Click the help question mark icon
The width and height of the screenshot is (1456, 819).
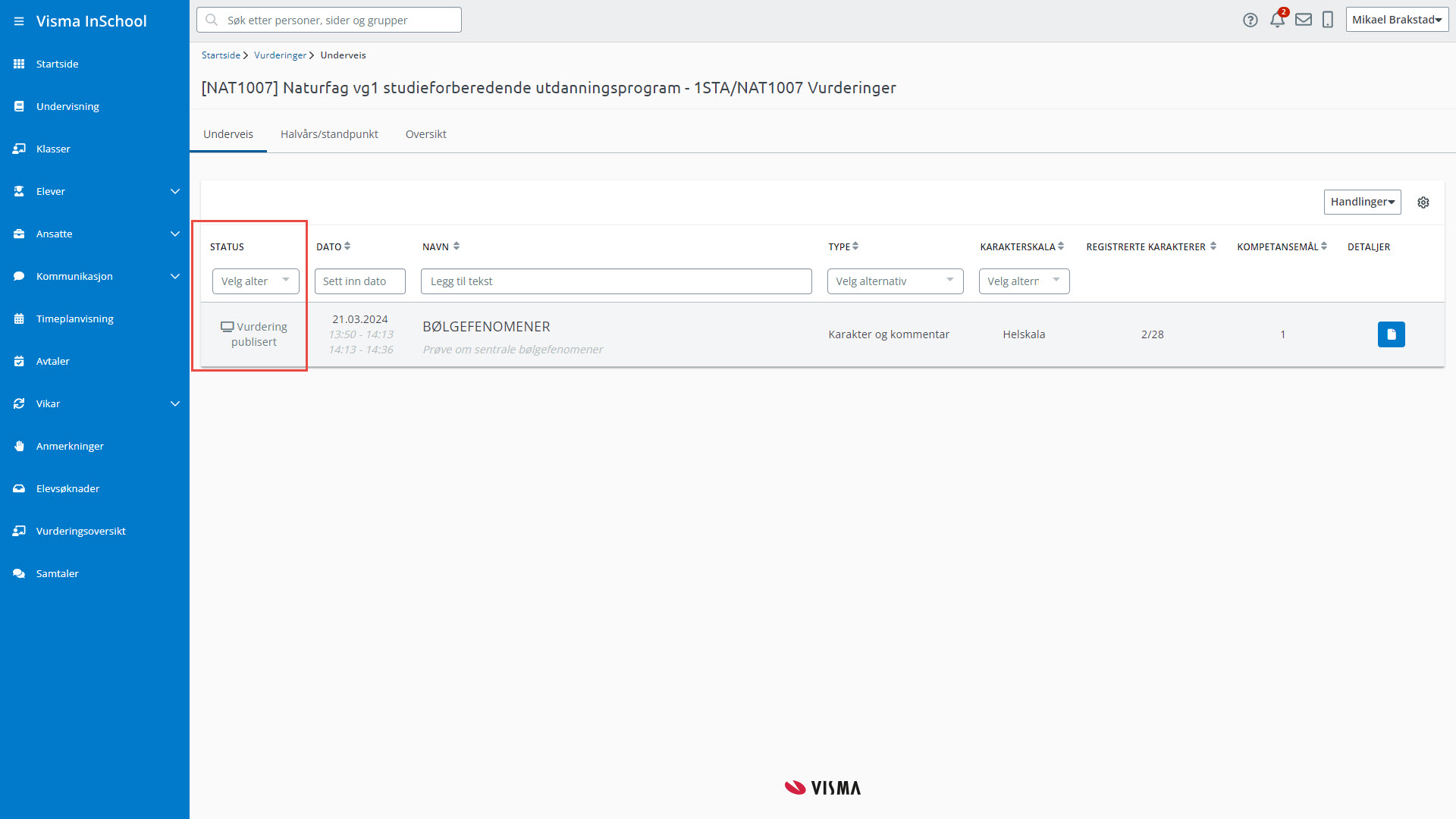pyautogui.click(x=1250, y=20)
